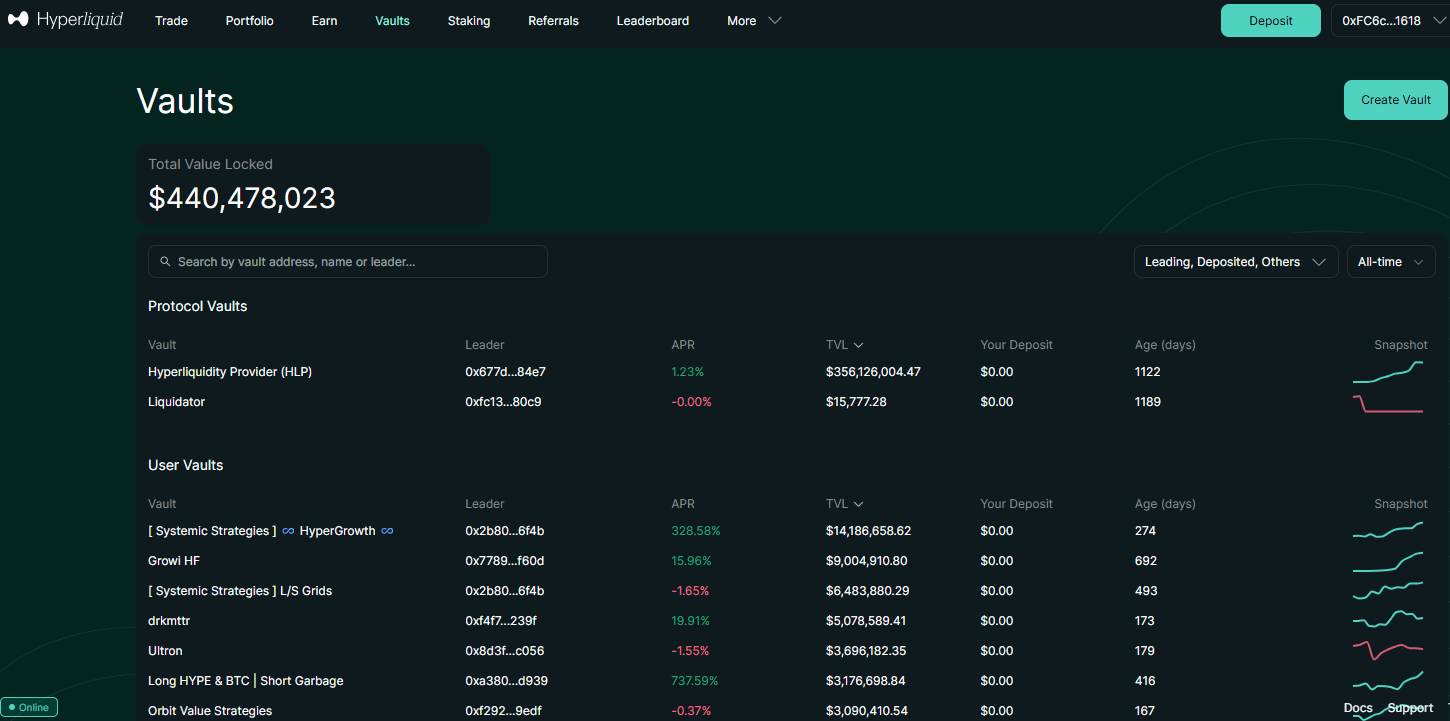The image size is (1450, 721).
Task: Open Leading, Deposited, Others filter dropdown
Action: pyautogui.click(x=1236, y=262)
